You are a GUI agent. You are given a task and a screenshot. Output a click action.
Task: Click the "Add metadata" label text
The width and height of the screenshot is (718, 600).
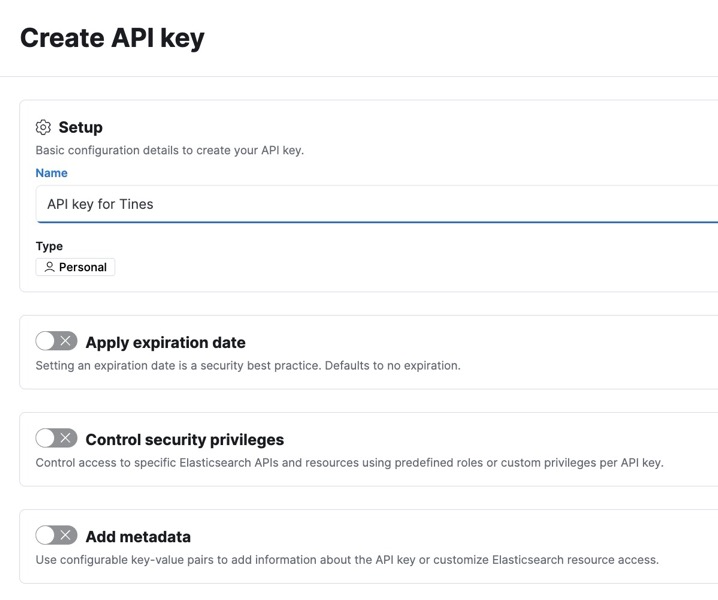(138, 536)
